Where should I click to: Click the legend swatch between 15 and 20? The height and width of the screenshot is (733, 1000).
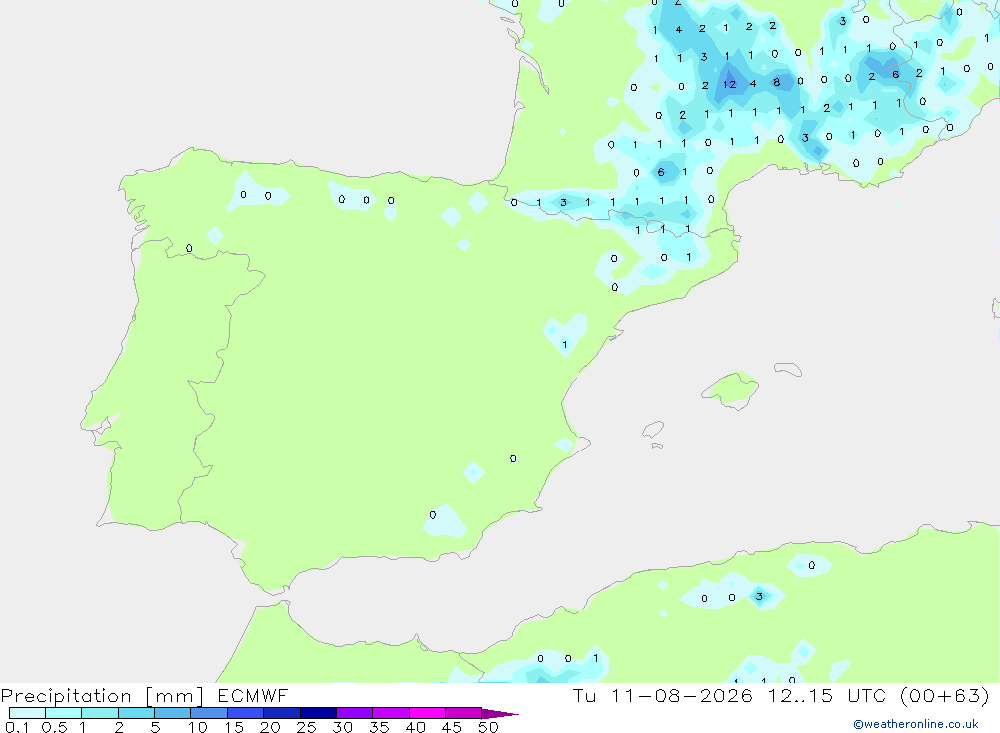pyautogui.click(x=246, y=713)
